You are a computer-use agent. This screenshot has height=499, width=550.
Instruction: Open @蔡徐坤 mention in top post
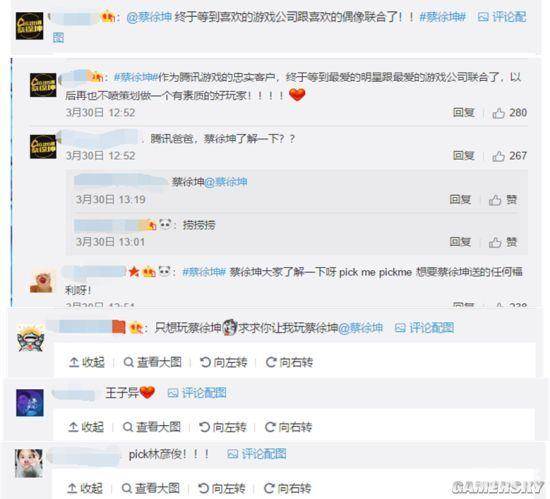point(149,17)
